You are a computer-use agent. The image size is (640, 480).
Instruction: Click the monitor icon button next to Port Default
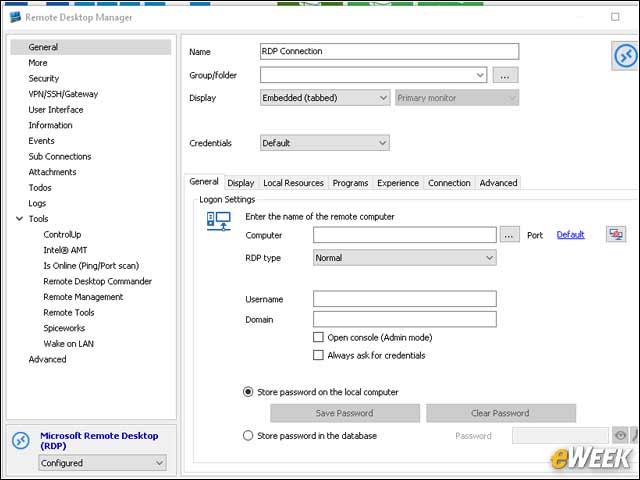tap(616, 234)
